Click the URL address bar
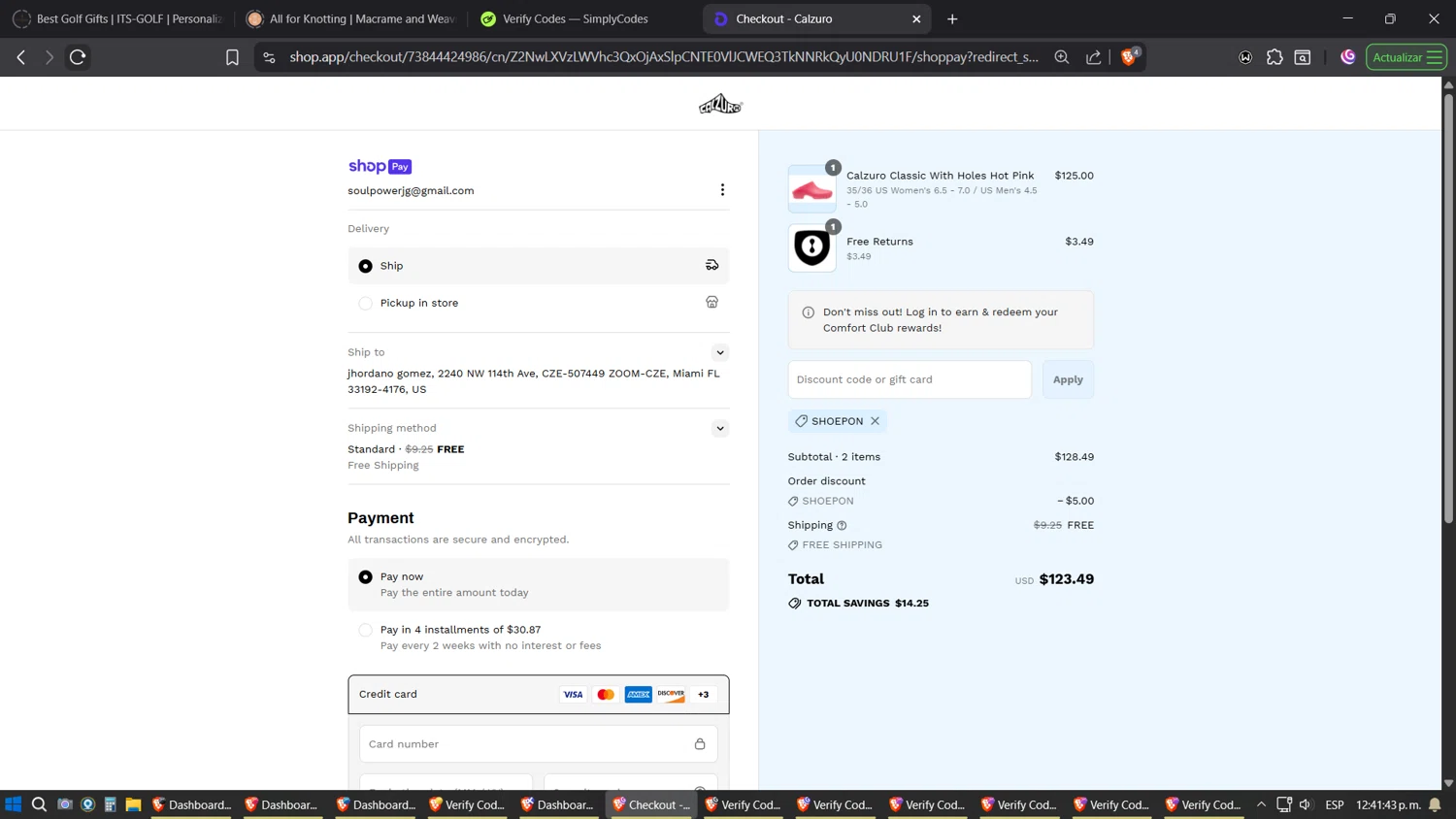 tap(663, 57)
